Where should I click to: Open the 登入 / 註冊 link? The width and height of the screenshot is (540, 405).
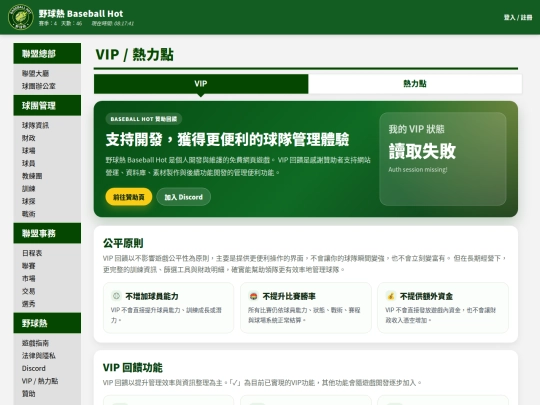coord(518,17)
